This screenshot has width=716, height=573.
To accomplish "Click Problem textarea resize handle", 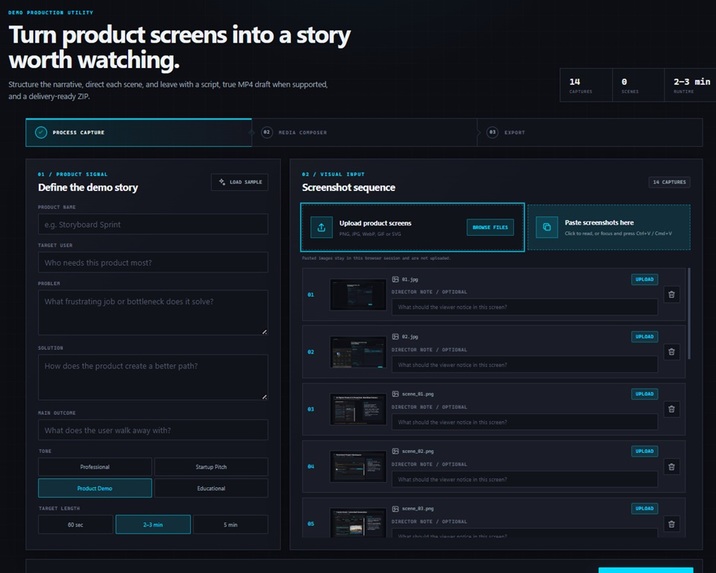I will [x=264, y=331].
